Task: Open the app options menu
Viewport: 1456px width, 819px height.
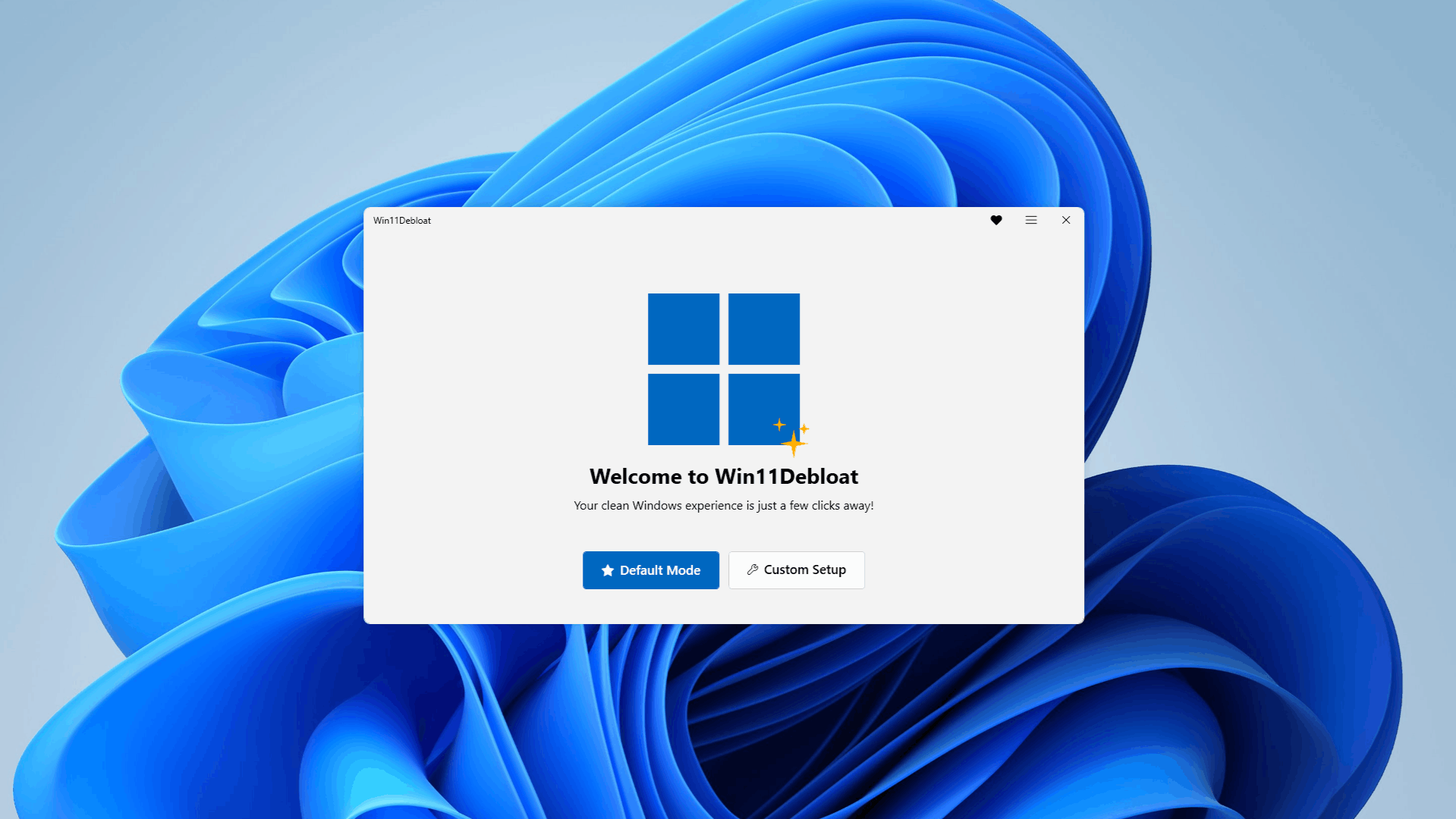Action: [1030, 220]
